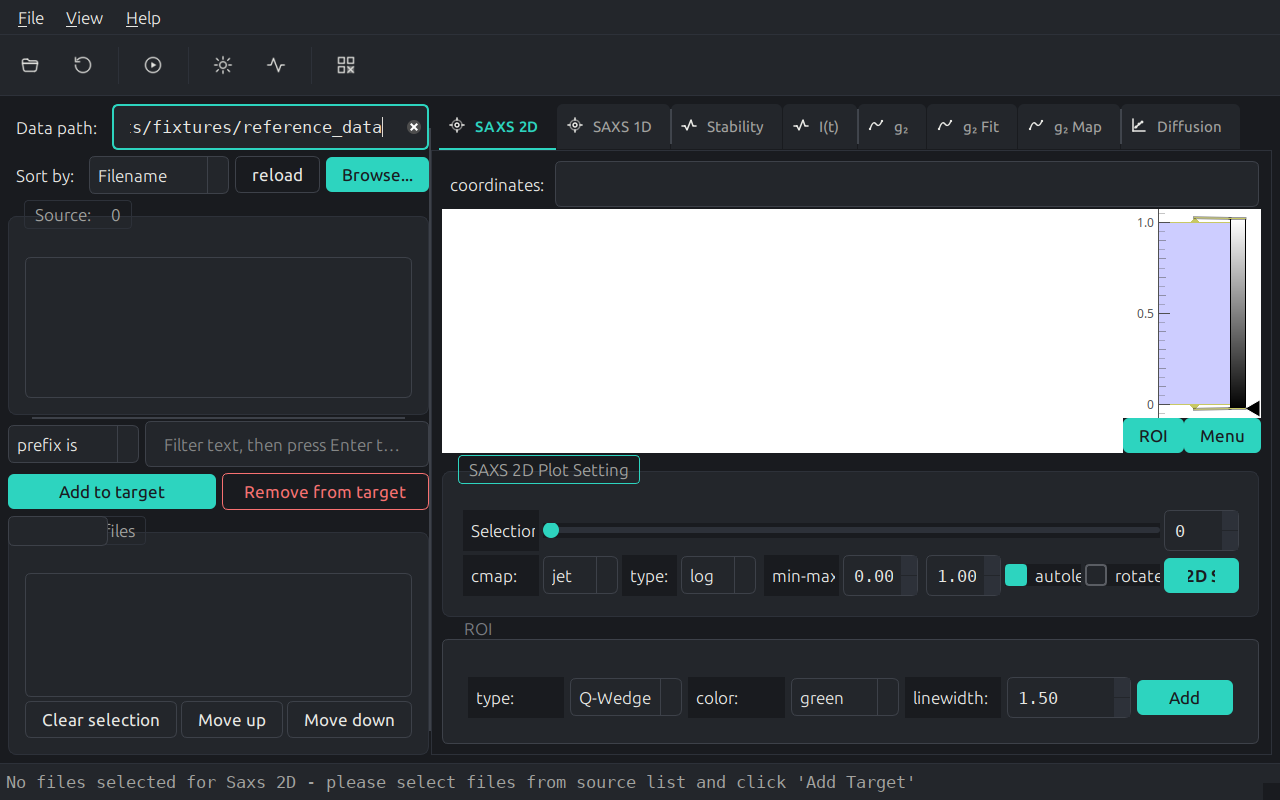Toggle the rotate checkbox
This screenshot has height=800, width=1280.
point(1097,575)
